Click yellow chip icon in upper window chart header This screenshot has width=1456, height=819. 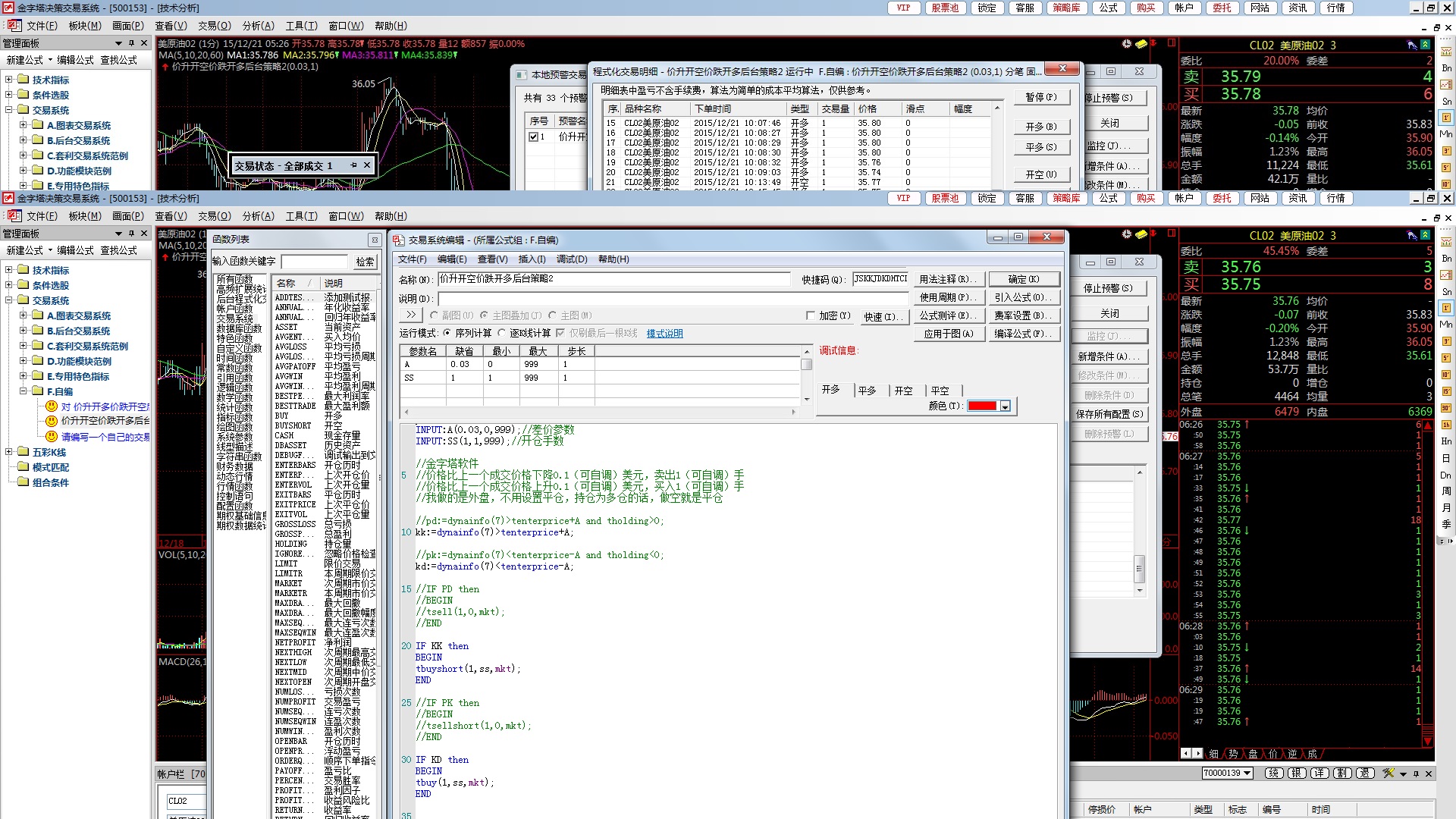1141,44
